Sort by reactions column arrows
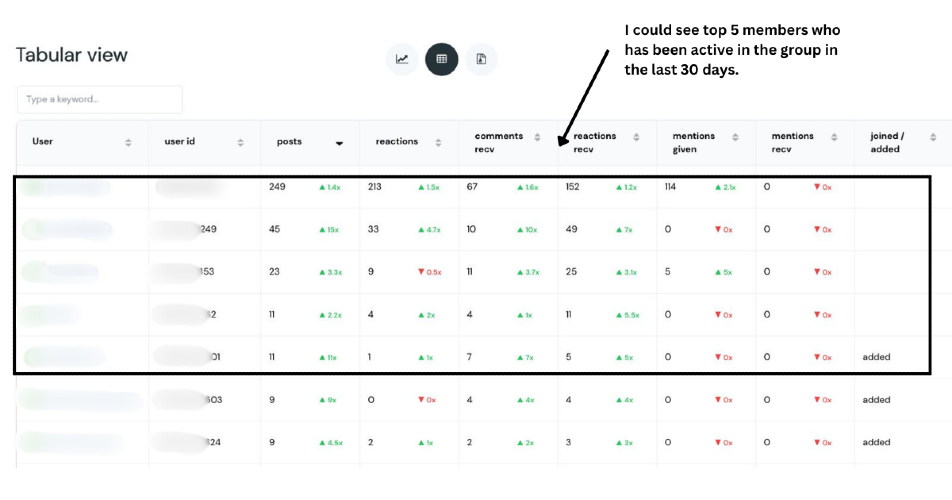This screenshot has height=500, width=952. point(438,143)
